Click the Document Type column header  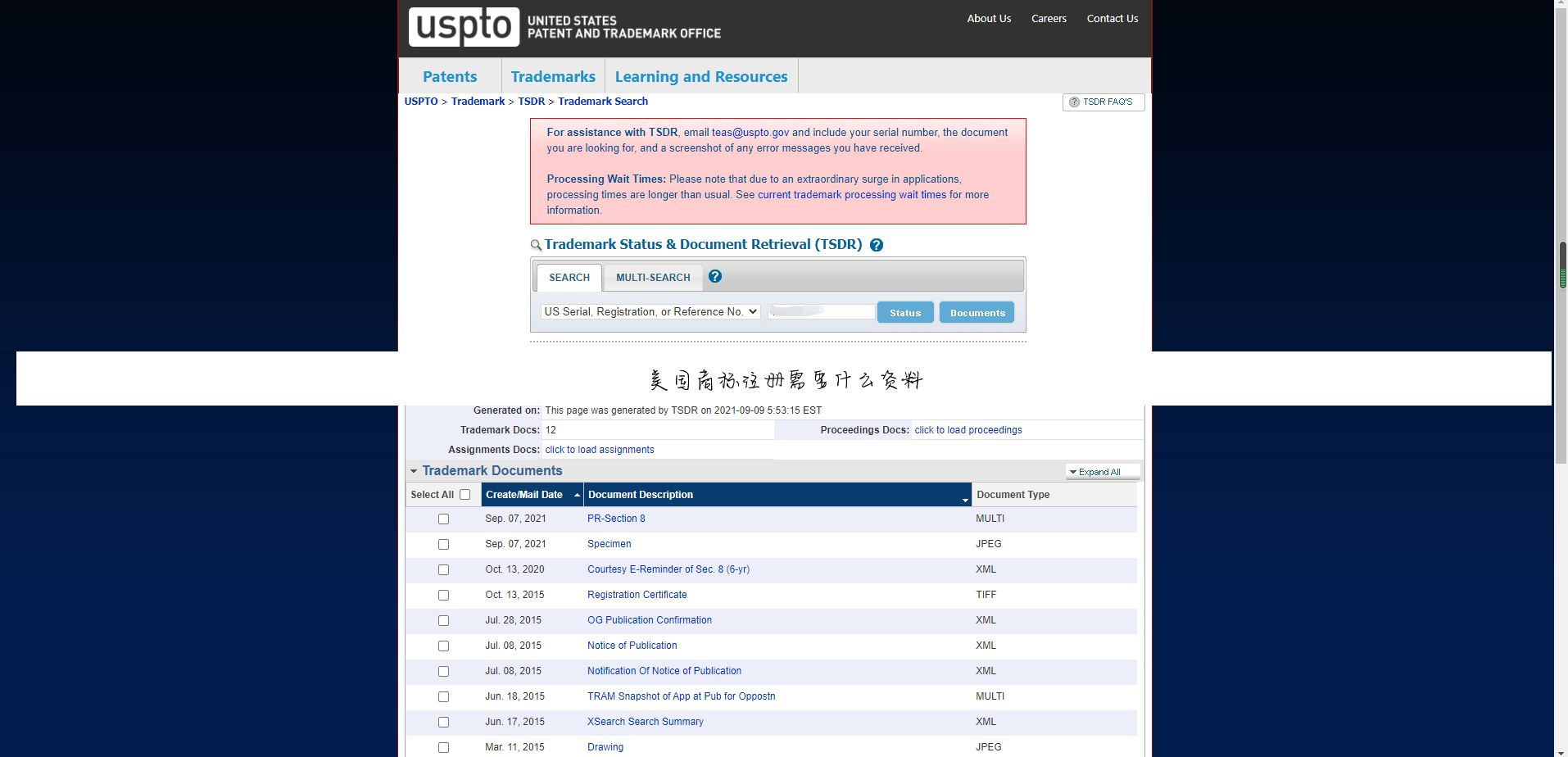(x=1054, y=495)
